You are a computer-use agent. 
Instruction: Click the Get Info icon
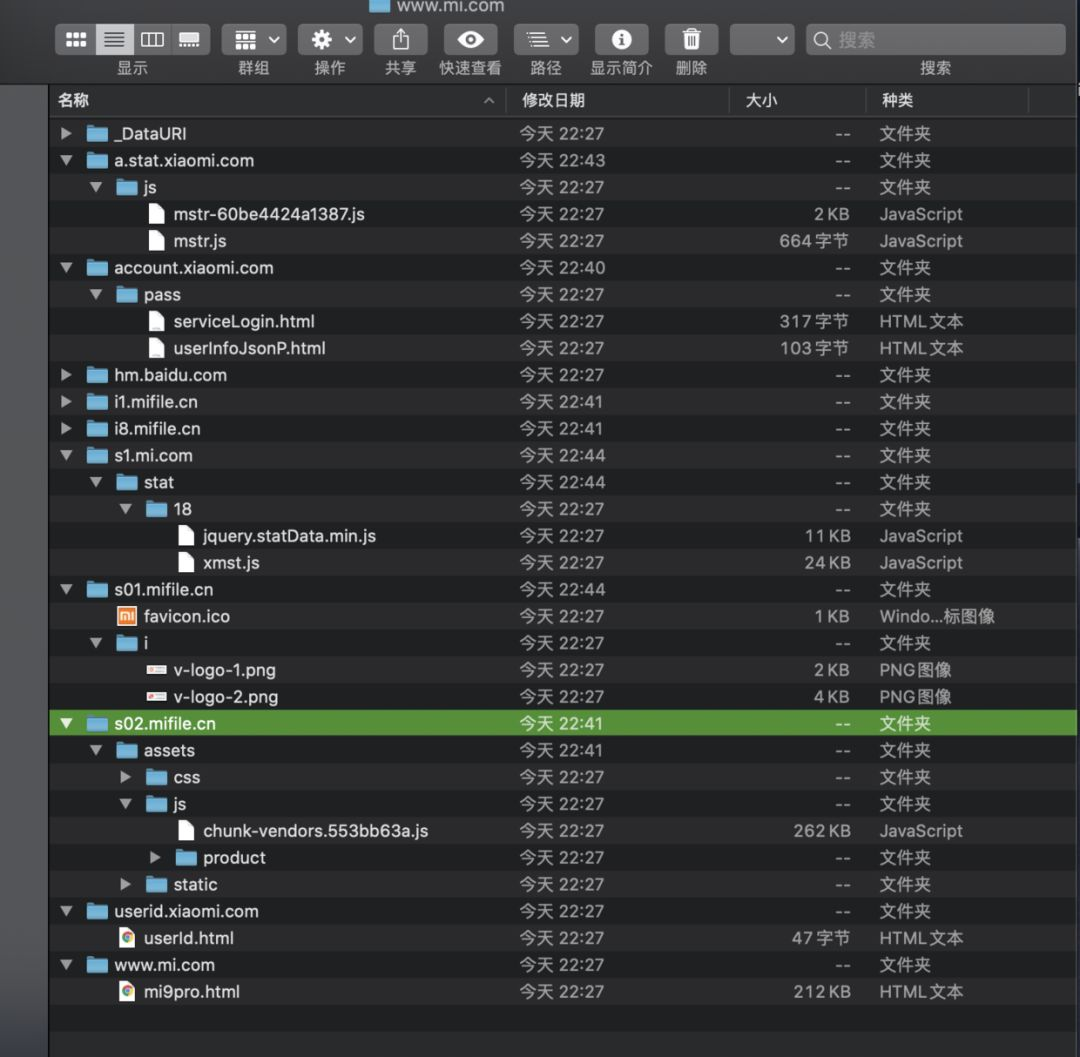[621, 40]
